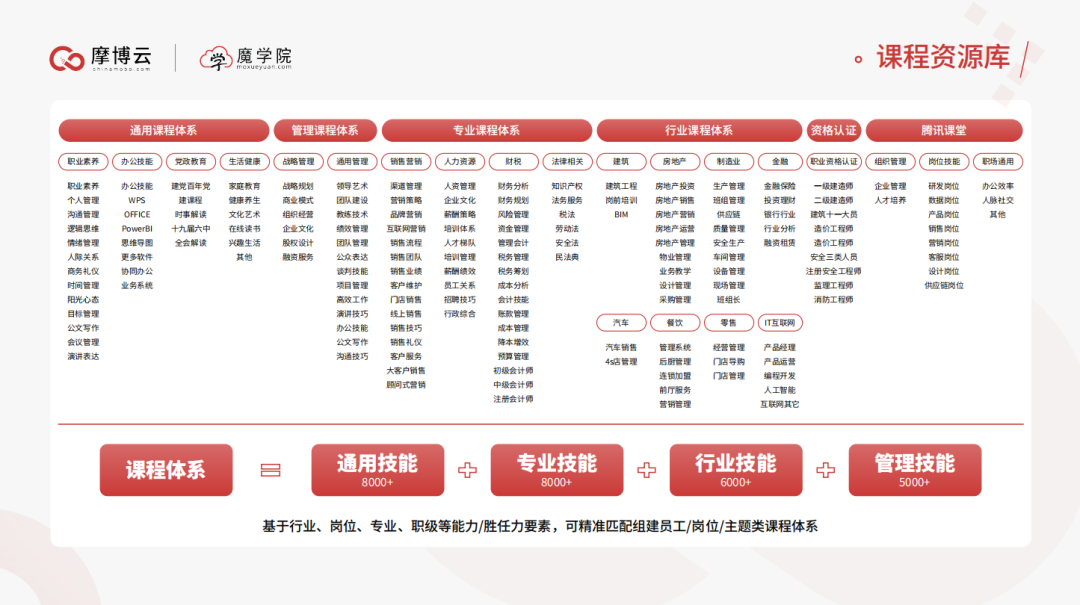The image size is (1080, 605).
Task: Click the plus sign between 行业技能 and 管理技能
Action: pos(825,469)
